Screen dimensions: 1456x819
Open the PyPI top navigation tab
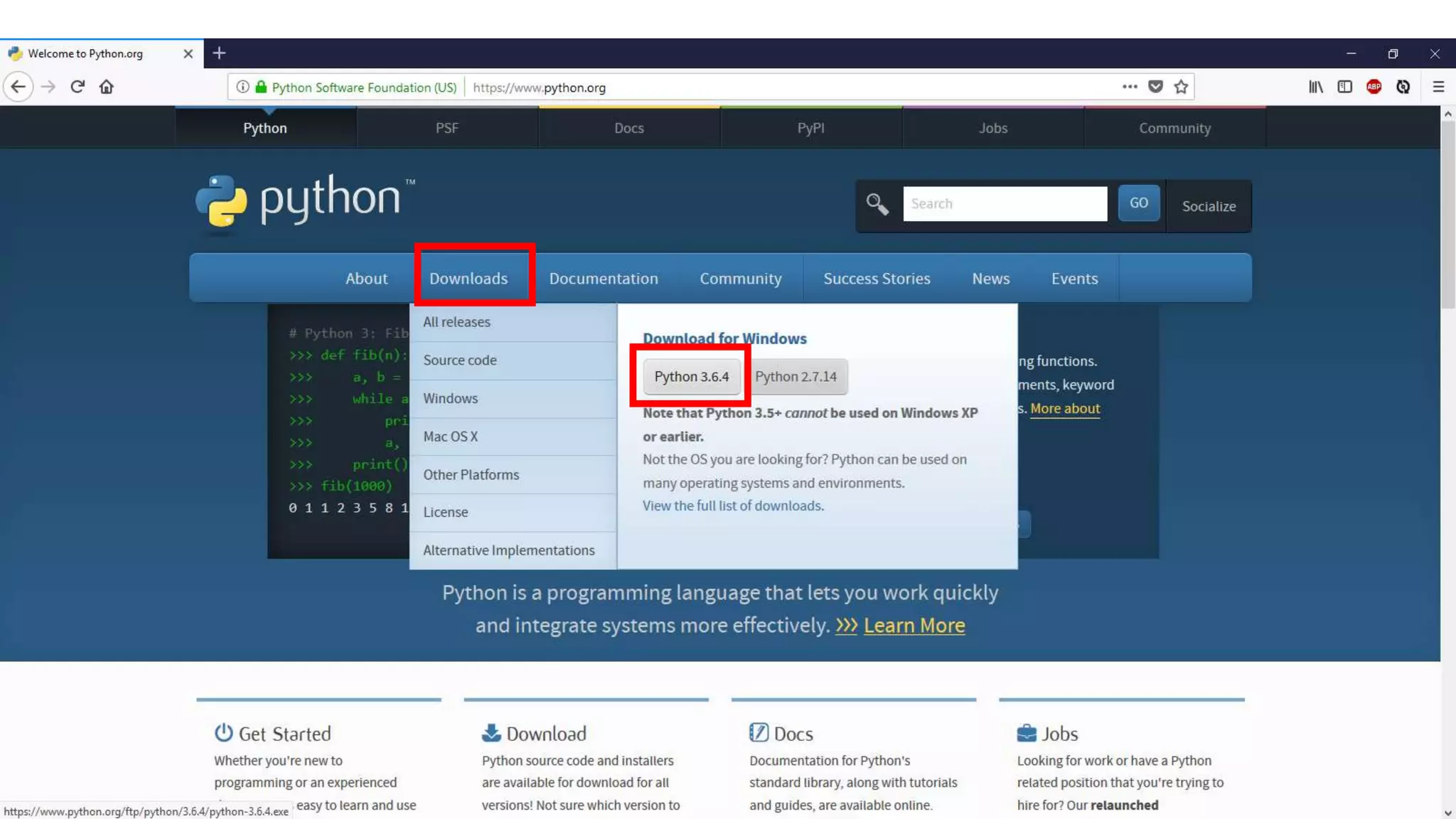point(810,128)
